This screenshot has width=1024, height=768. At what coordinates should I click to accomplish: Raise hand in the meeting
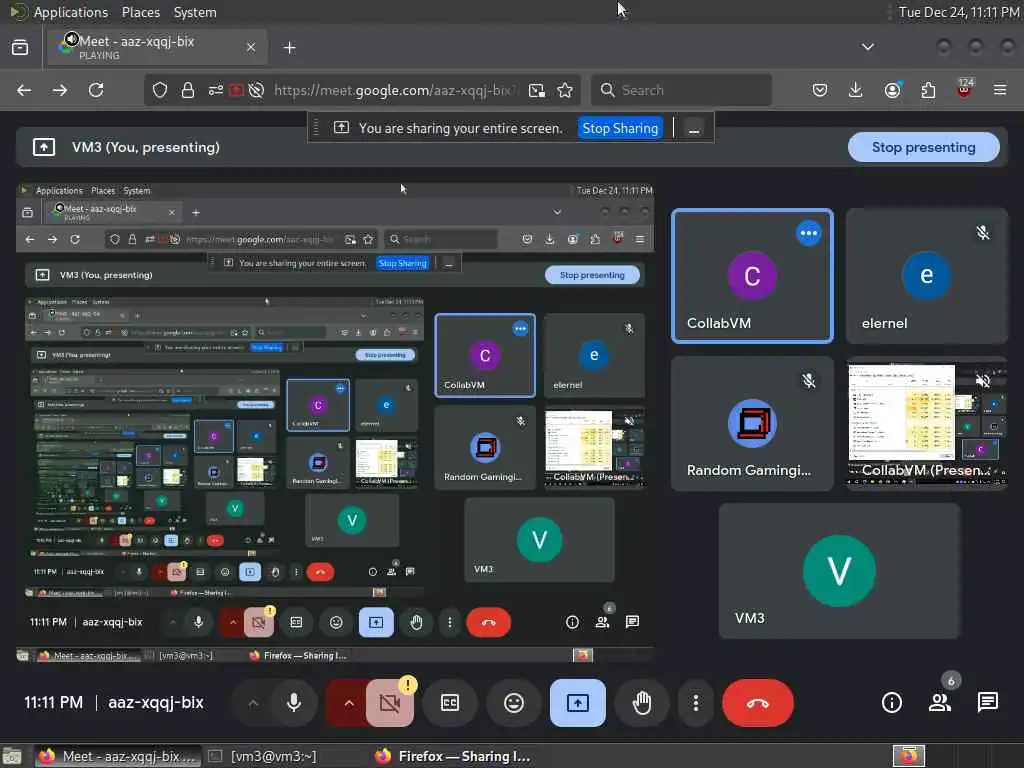(x=642, y=703)
